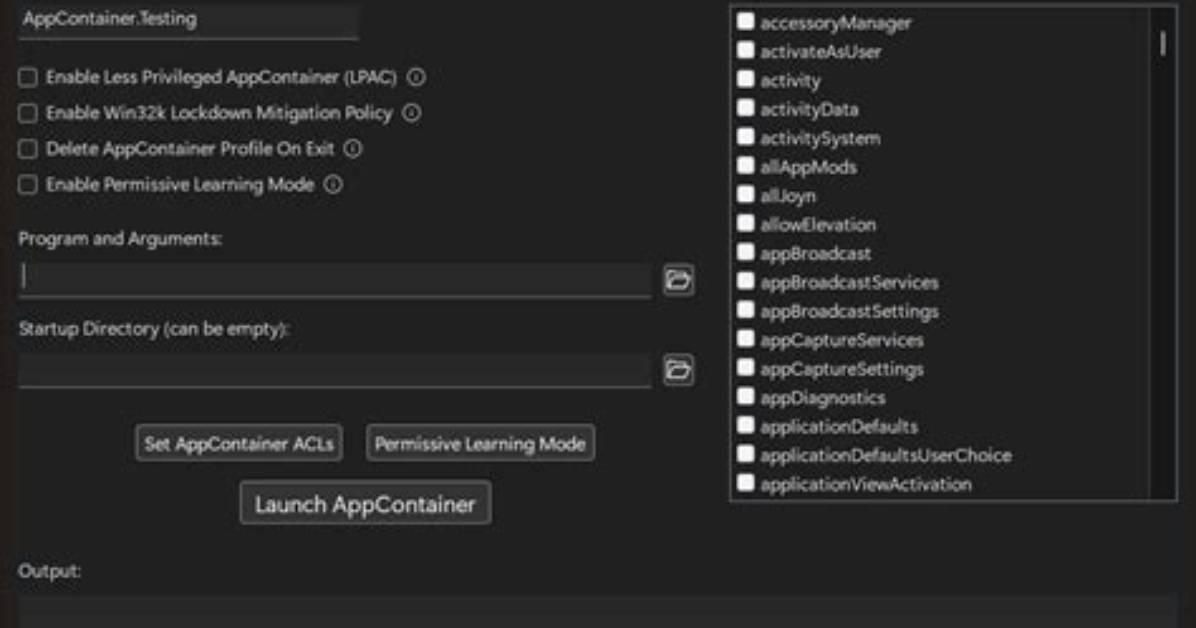This screenshot has height=628, width=1196.
Task: Click the capabilities list scrollbar thumb
Action: click(1162, 43)
